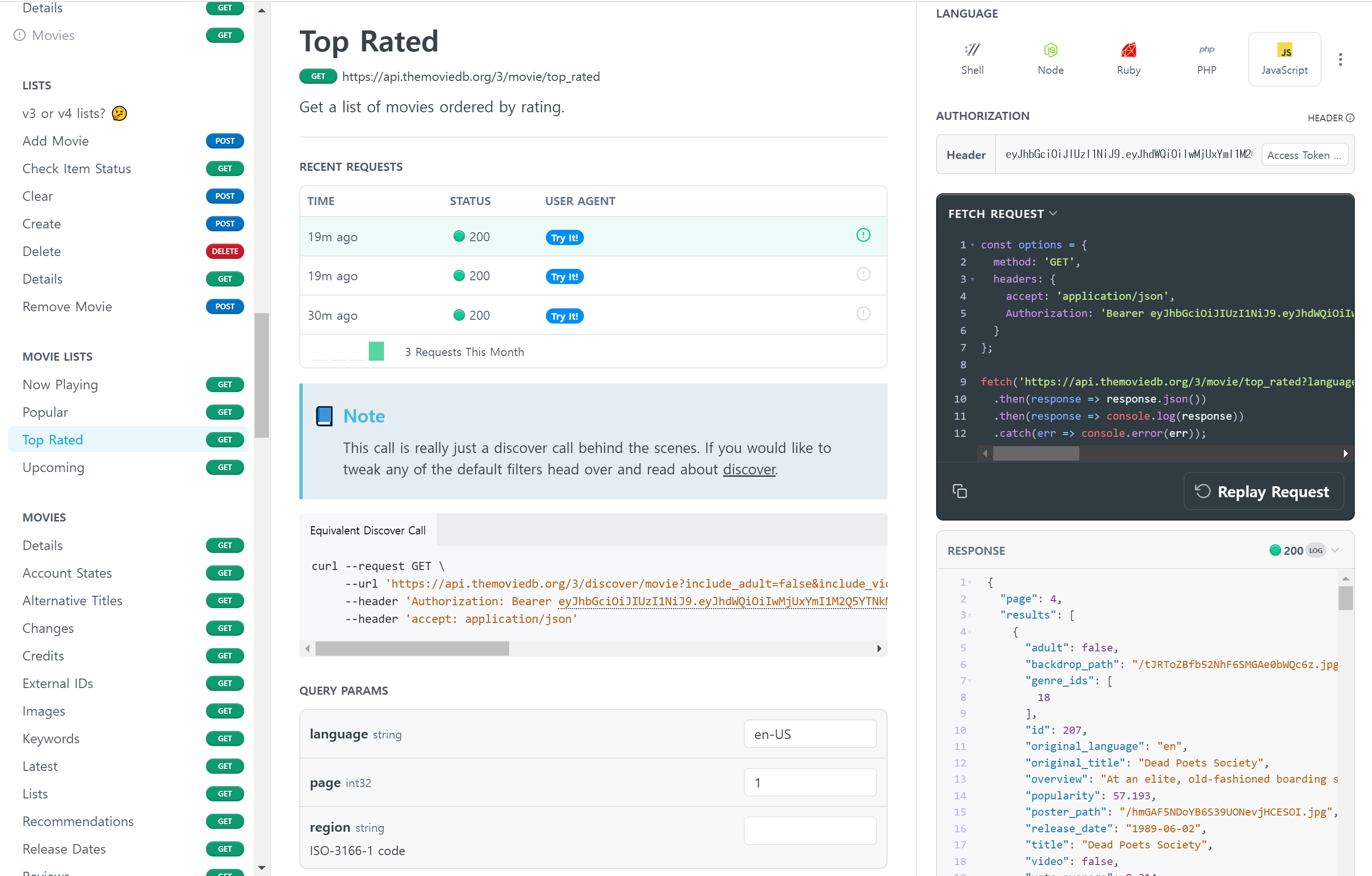Switch to Equivalent Discover Call tab

click(367, 530)
